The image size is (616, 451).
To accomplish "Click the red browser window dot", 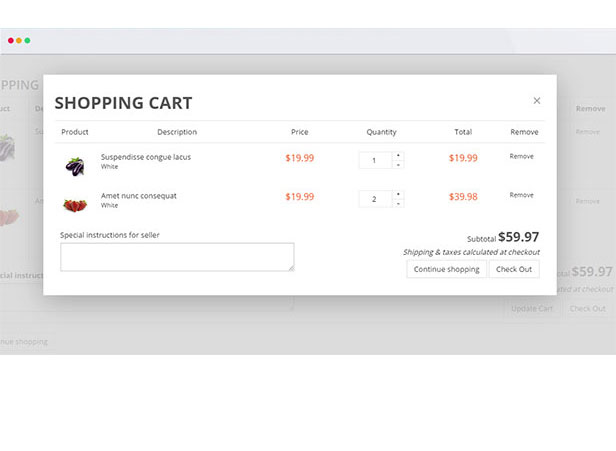I will coord(11,40).
